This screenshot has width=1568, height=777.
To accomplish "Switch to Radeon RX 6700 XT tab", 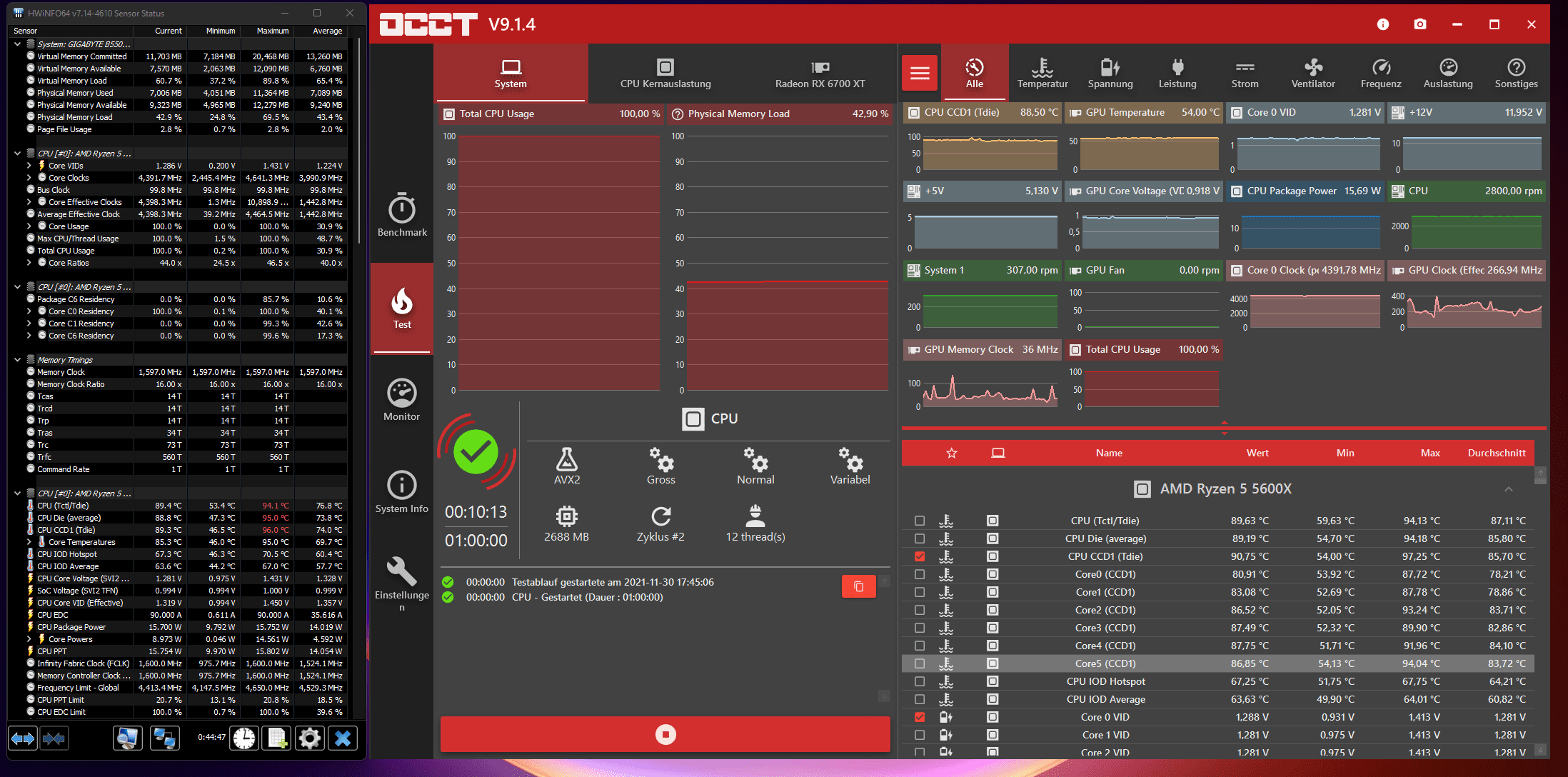I will [x=820, y=73].
